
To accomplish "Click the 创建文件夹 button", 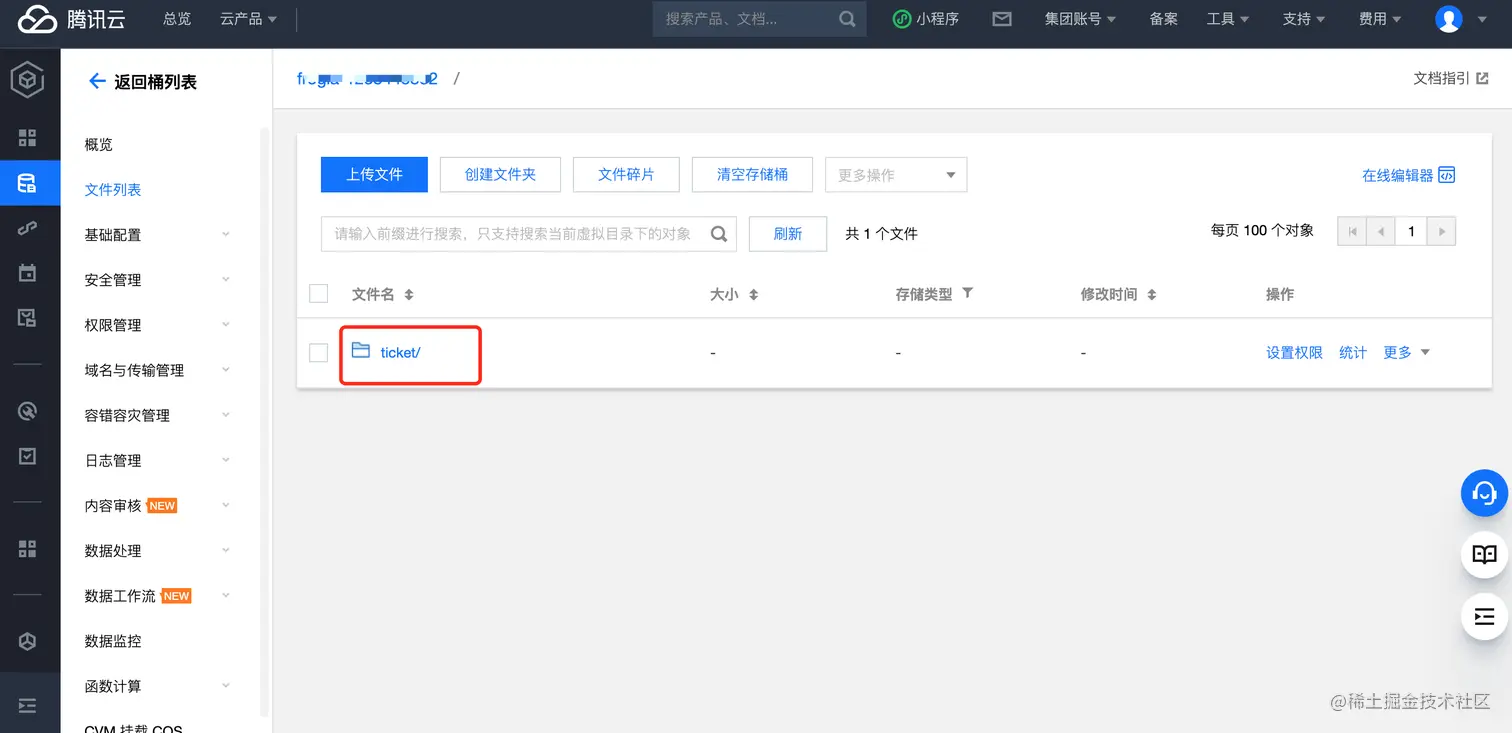I will (500, 174).
